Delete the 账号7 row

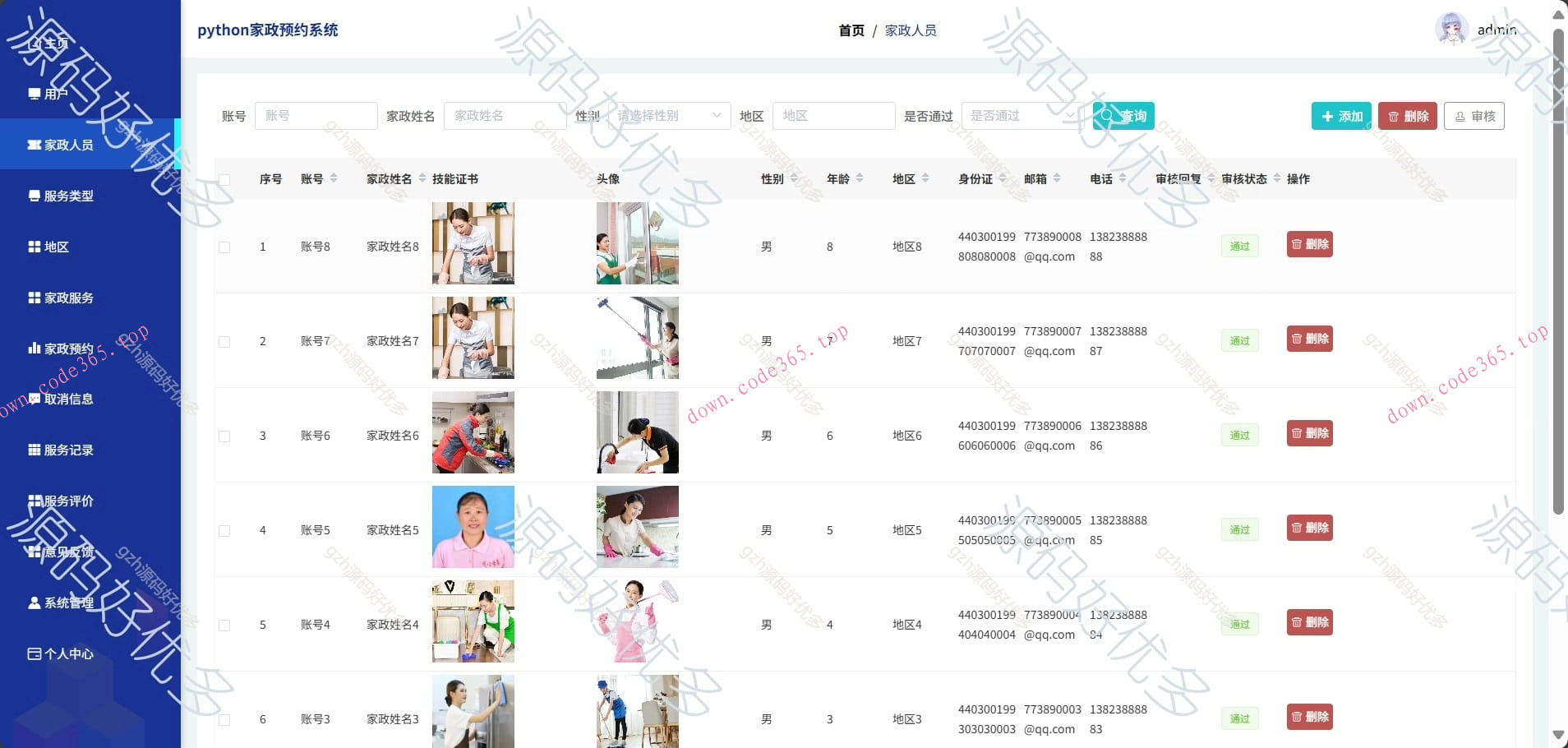[1310, 339]
